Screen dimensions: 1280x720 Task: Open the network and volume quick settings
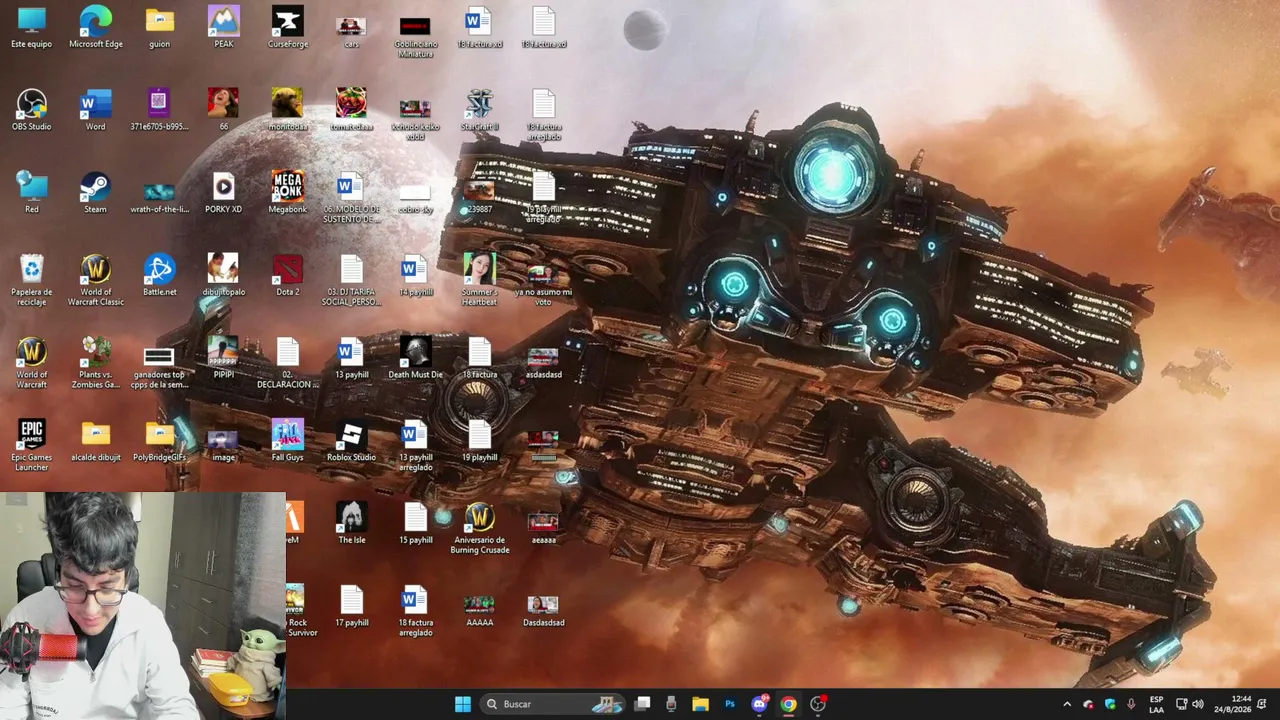click(x=1189, y=704)
